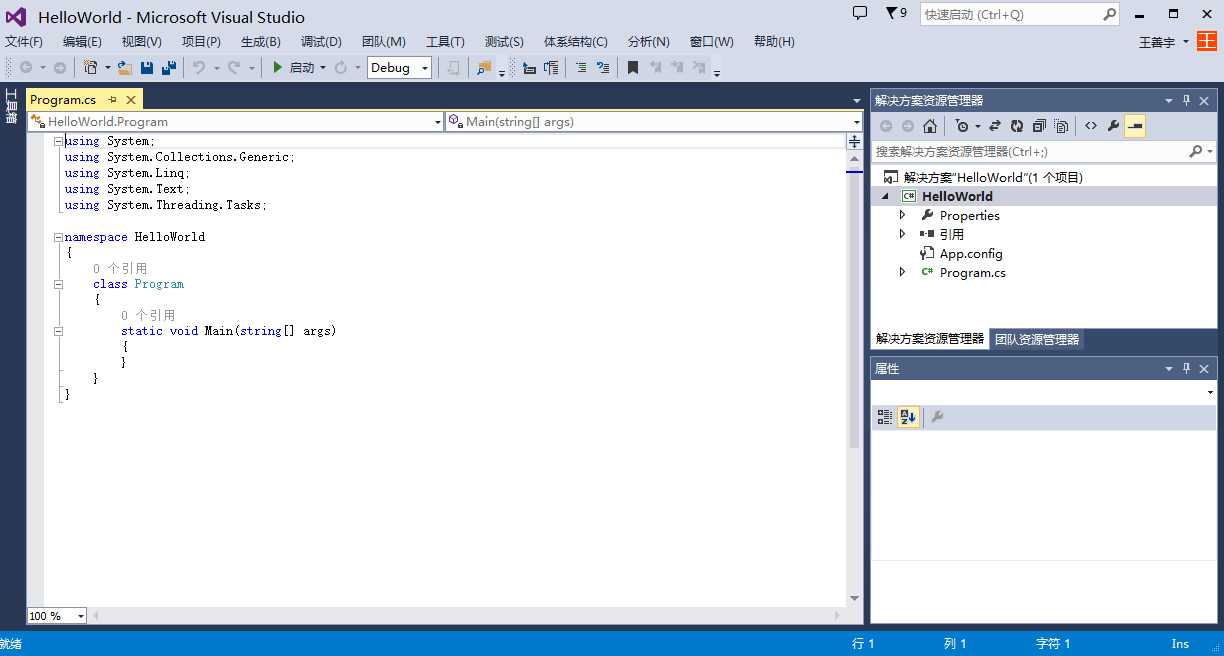Viewport: 1224px width, 656px height.
Task: Click the editor vertical scrollbar down arrow
Action: (854, 598)
